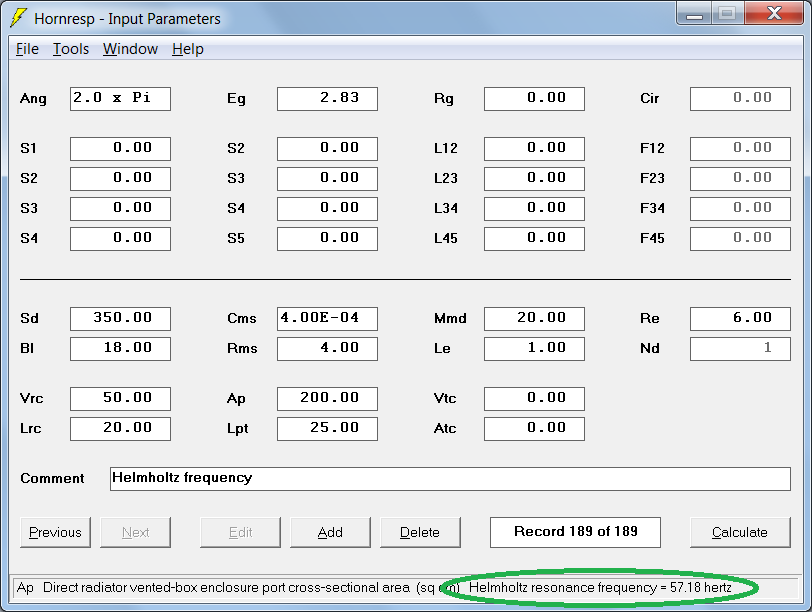Click the F34 input field
812x612 pixels.
coord(740,209)
